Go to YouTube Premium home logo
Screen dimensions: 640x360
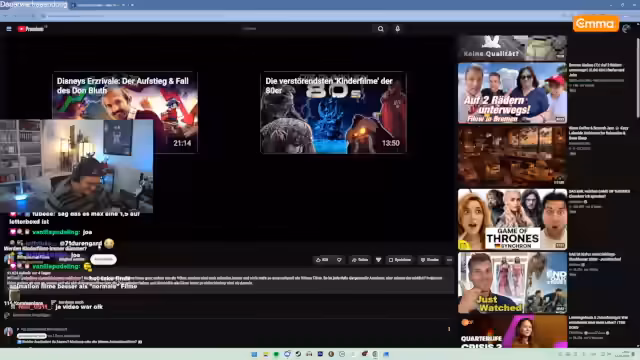pos(31,29)
